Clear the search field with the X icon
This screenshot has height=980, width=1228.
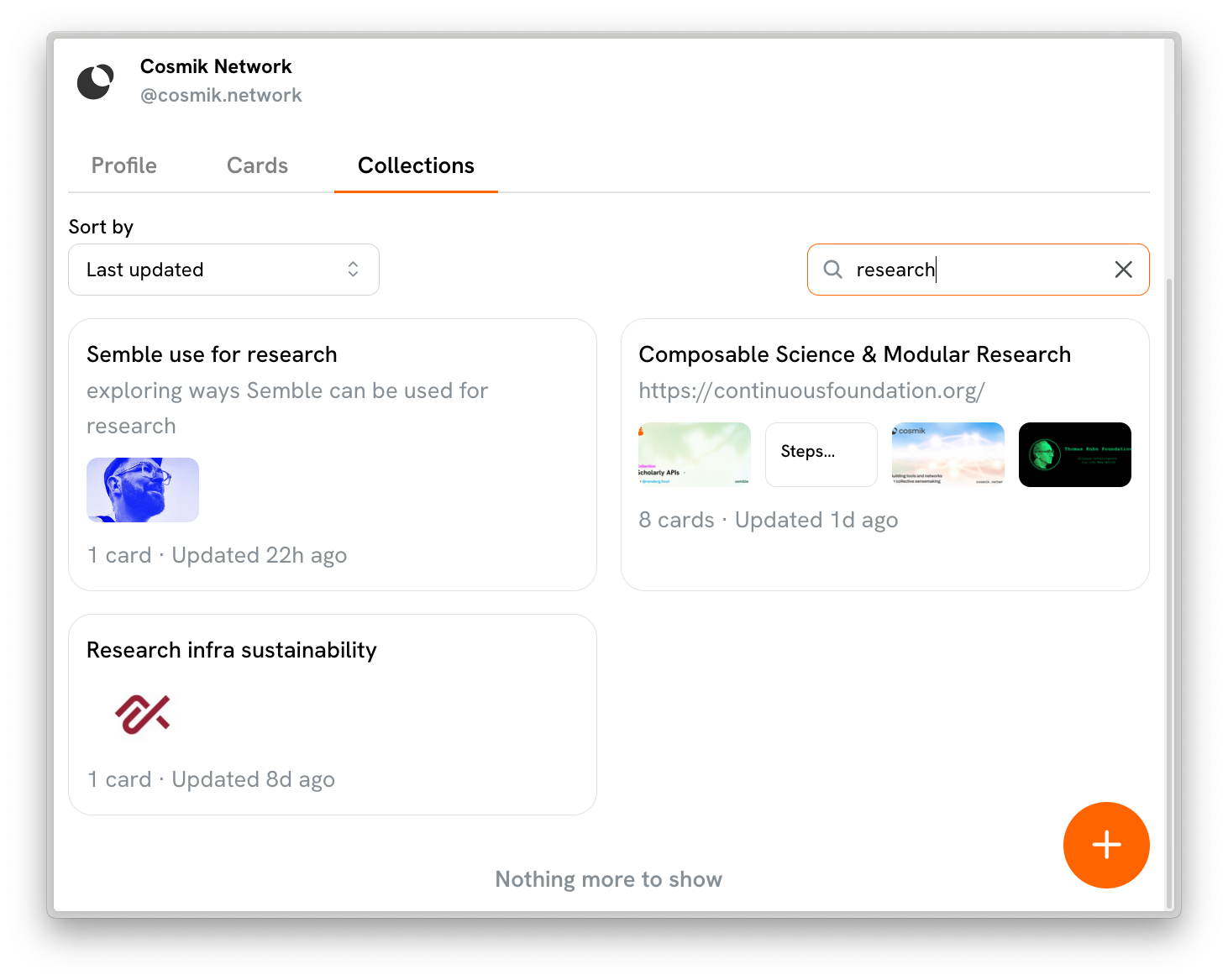1123,270
